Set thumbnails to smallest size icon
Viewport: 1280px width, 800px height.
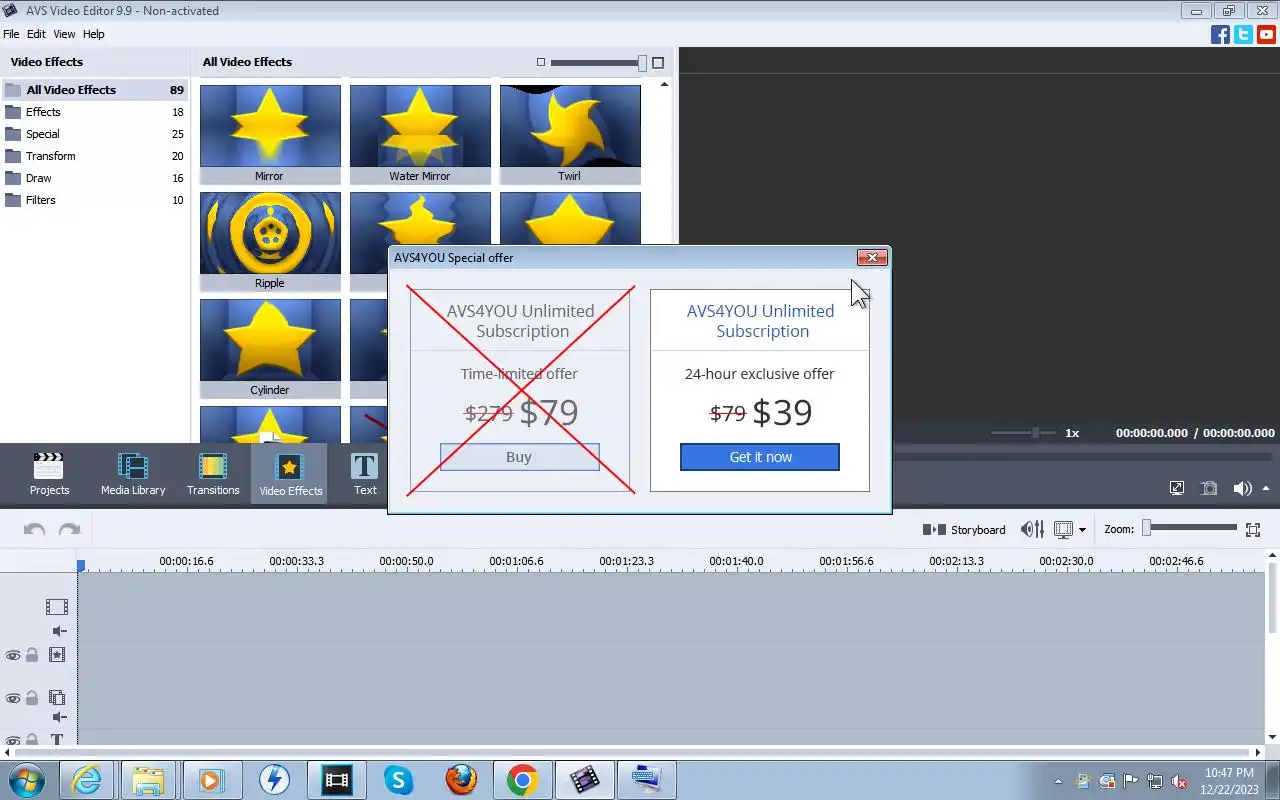pos(541,63)
